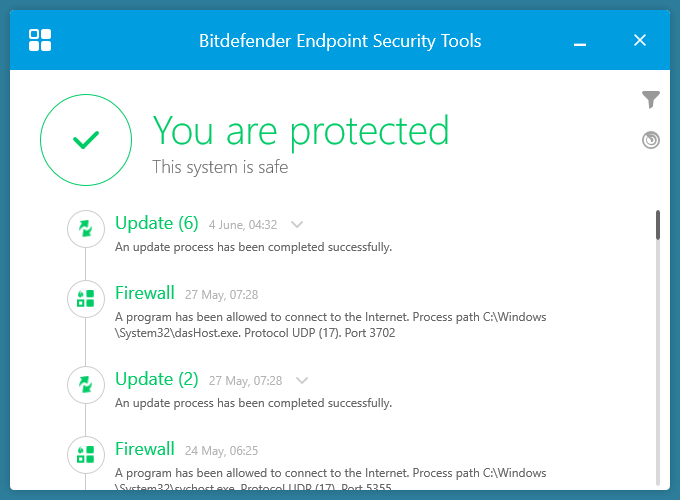Minimize the Bitdefender window

point(581,41)
